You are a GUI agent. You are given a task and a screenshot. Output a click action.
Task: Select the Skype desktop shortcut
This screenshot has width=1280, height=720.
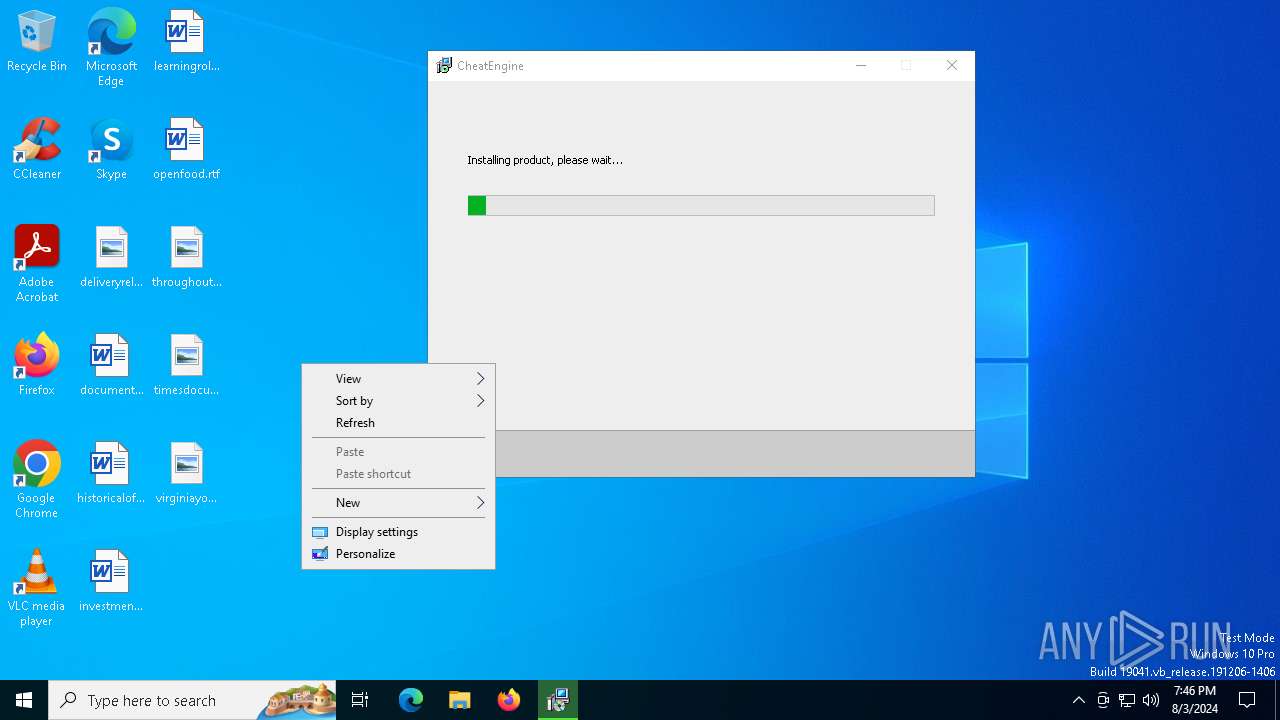(x=111, y=150)
